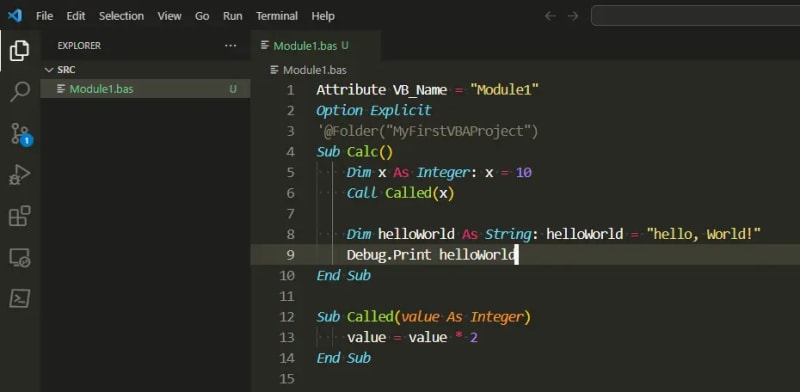Open the File menu
The height and width of the screenshot is (392, 800).
tap(44, 16)
